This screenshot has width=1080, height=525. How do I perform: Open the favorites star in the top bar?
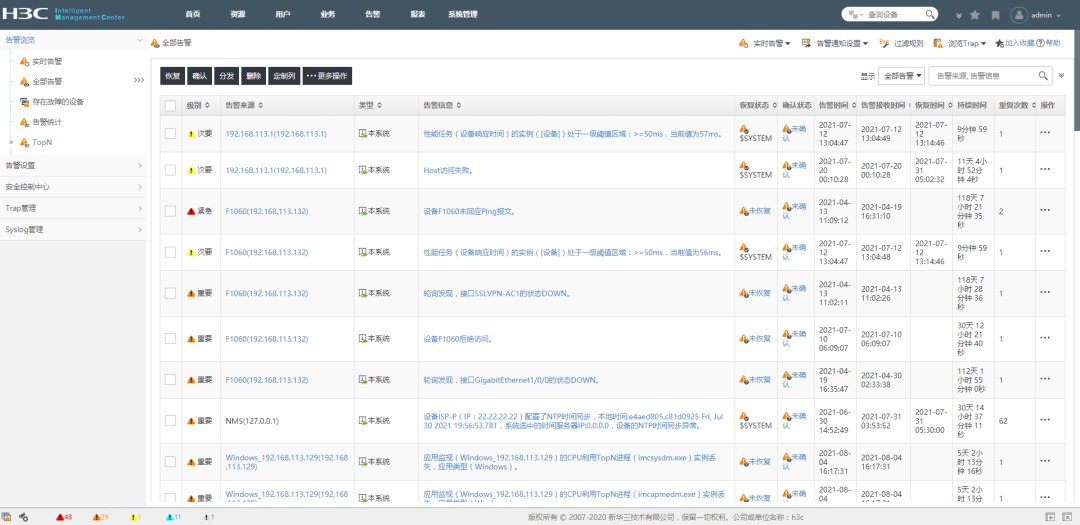[975, 14]
